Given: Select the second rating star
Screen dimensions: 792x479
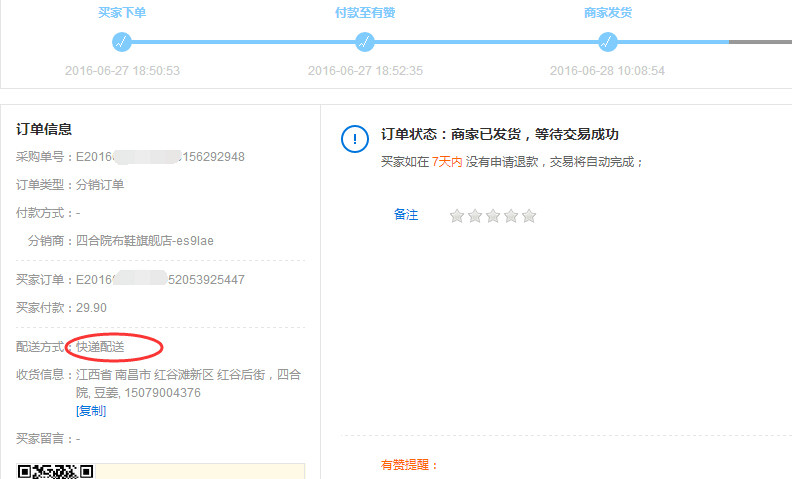Looking at the screenshot, I should tap(475, 216).
